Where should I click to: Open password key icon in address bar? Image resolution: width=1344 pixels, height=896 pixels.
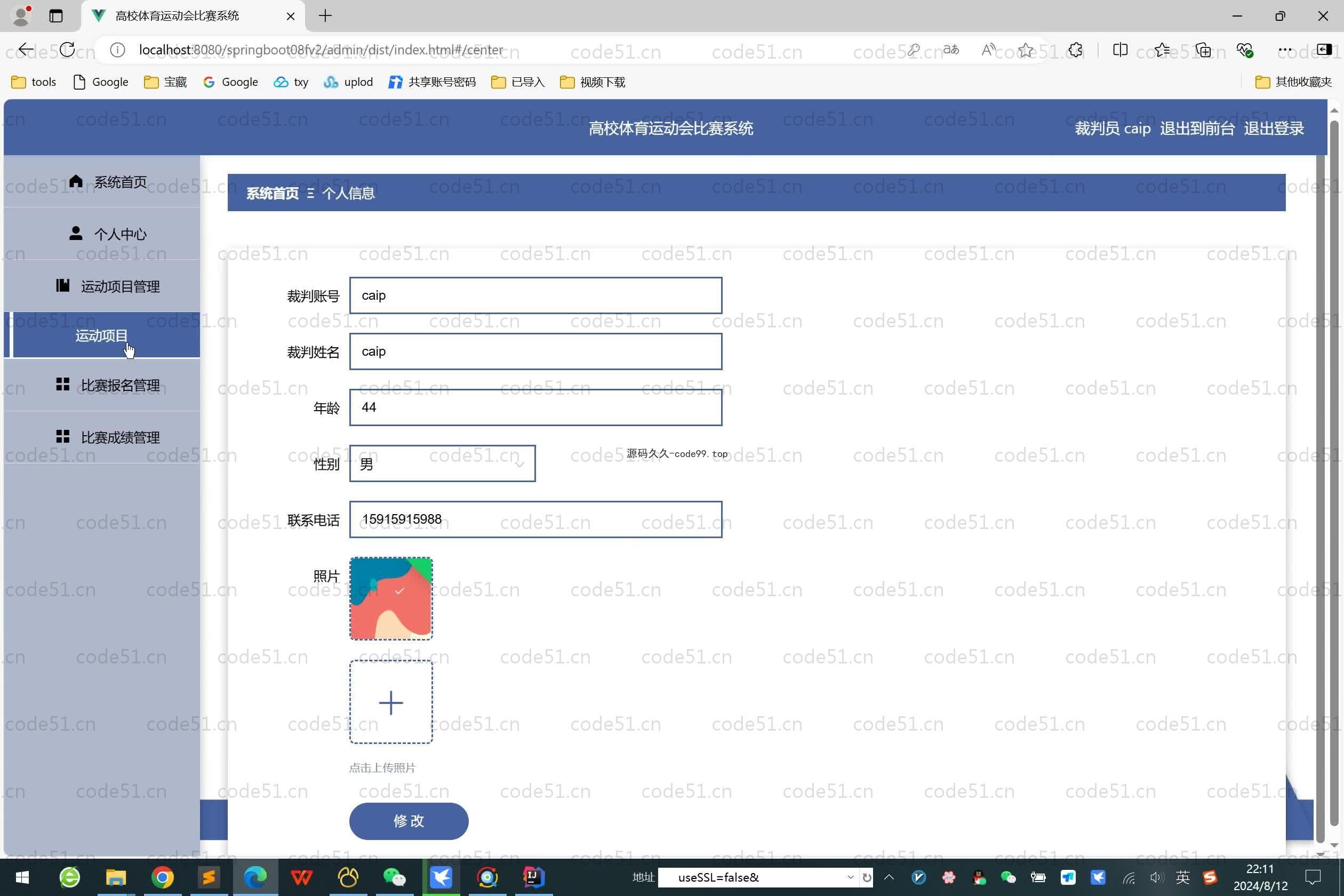coord(914,50)
